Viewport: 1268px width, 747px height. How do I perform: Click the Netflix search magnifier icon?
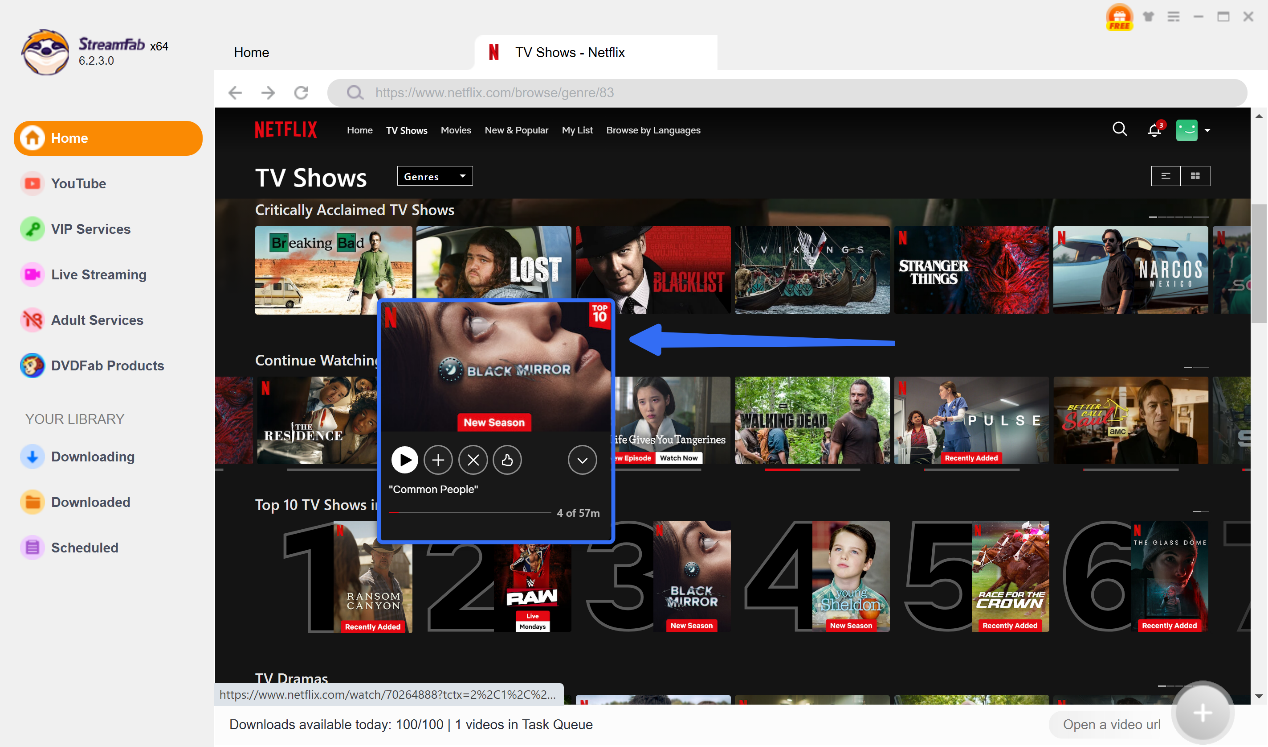(x=1120, y=129)
